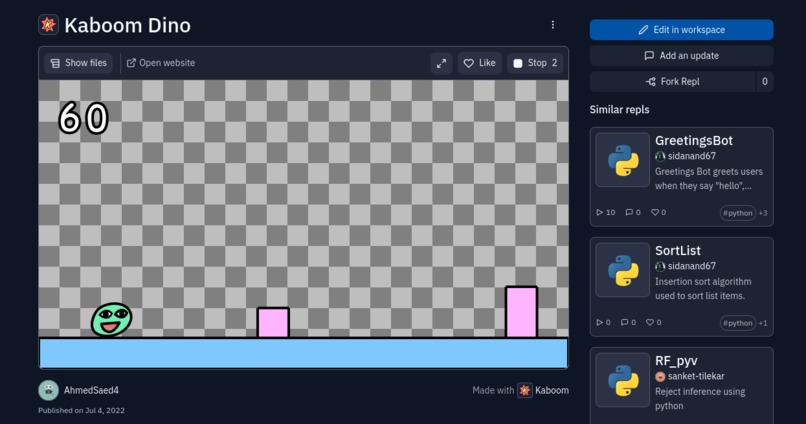Open the three-dot more options menu
The height and width of the screenshot is (424, 806).
point(553,25)
